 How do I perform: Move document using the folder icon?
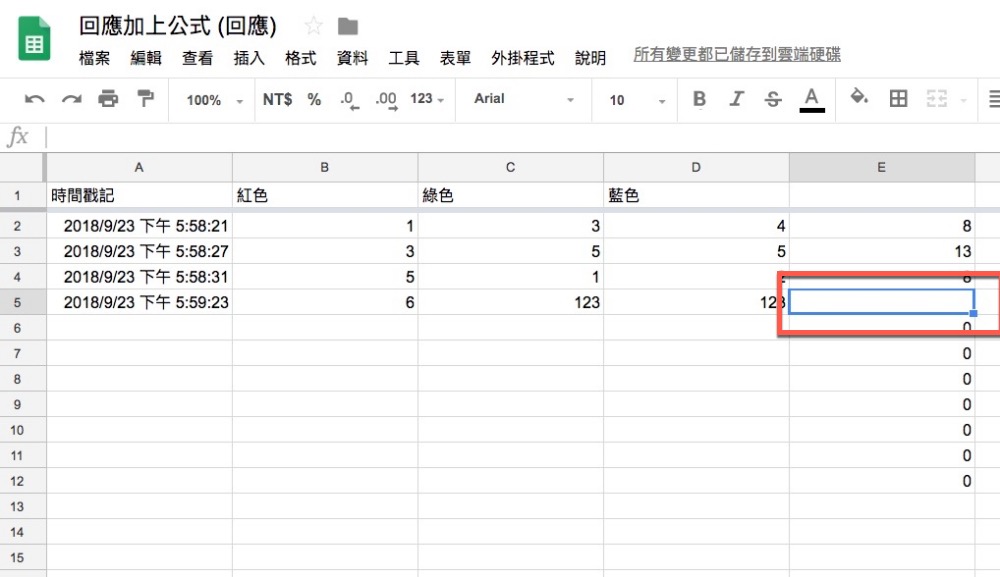tap(348, 27)
